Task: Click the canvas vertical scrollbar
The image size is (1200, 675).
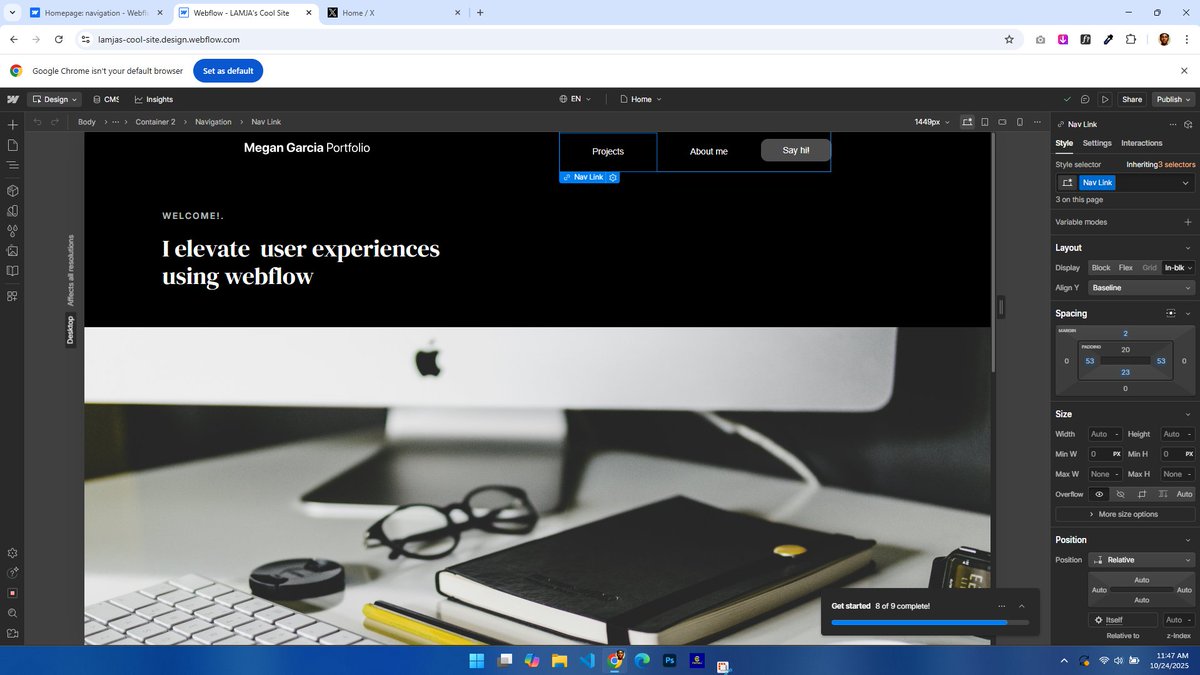Action: 993,253
